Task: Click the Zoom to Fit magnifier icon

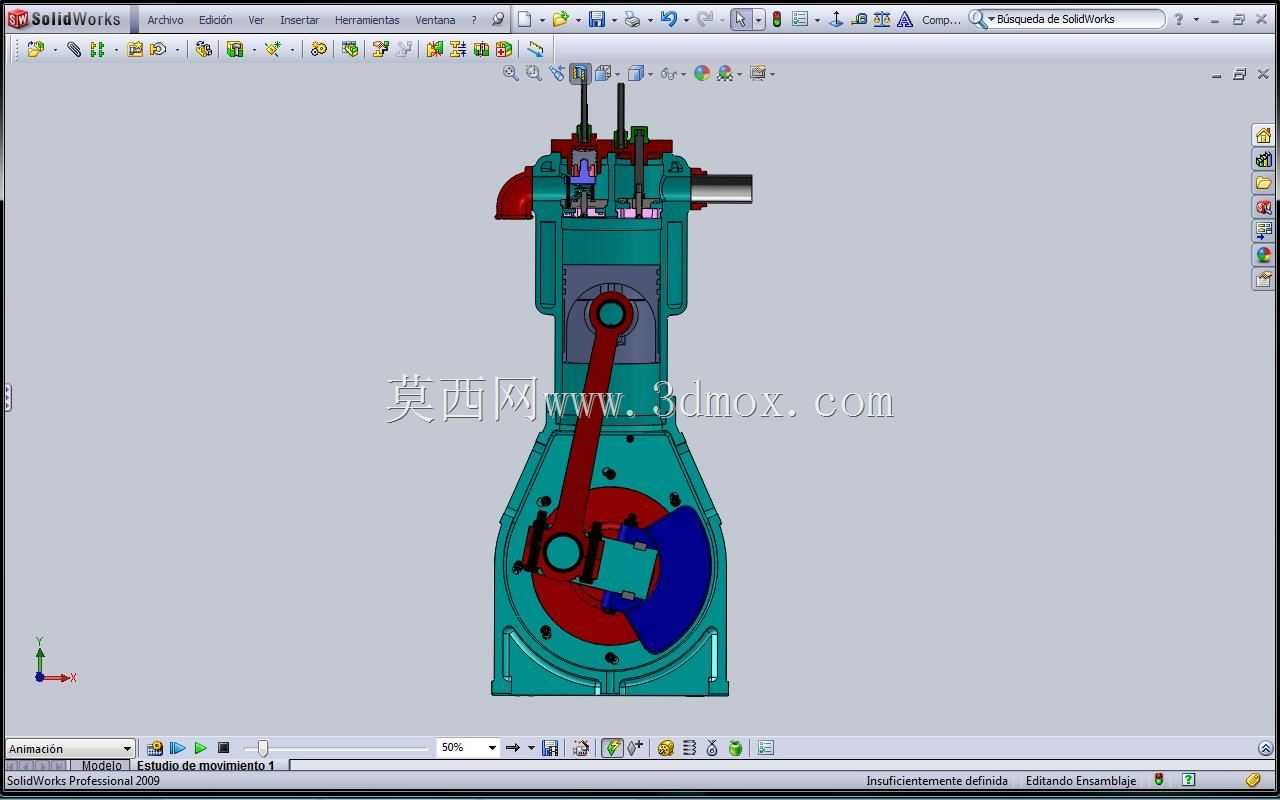Action: [x=511, y=73]
